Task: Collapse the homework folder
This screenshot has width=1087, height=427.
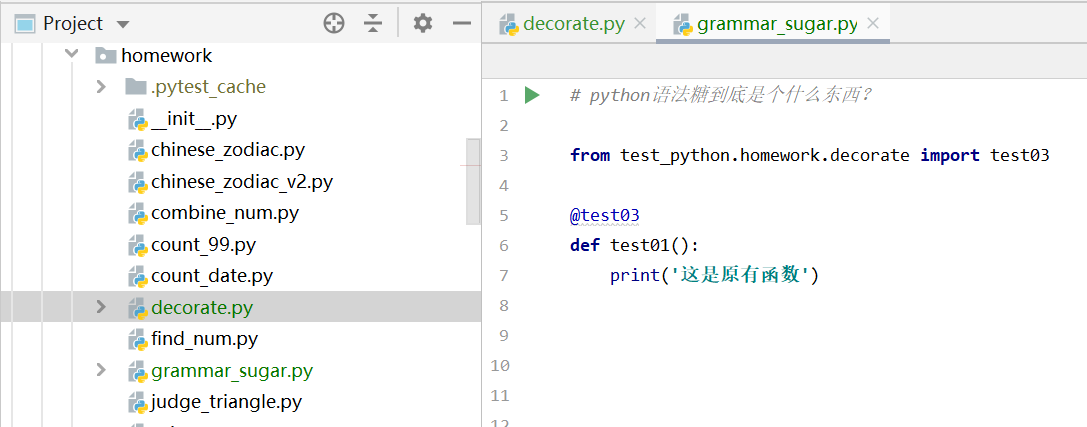Action: point(71,56)
